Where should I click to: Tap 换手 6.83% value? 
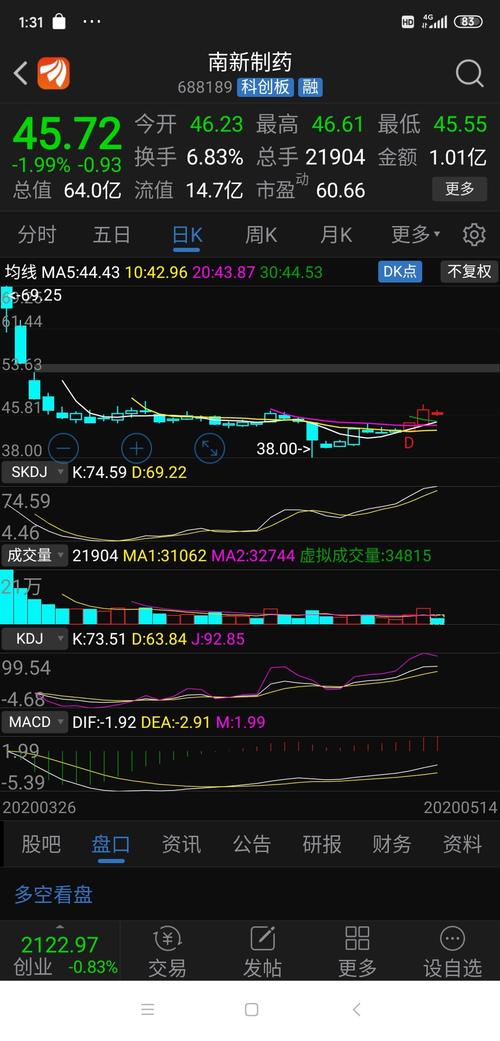[214, 157]
